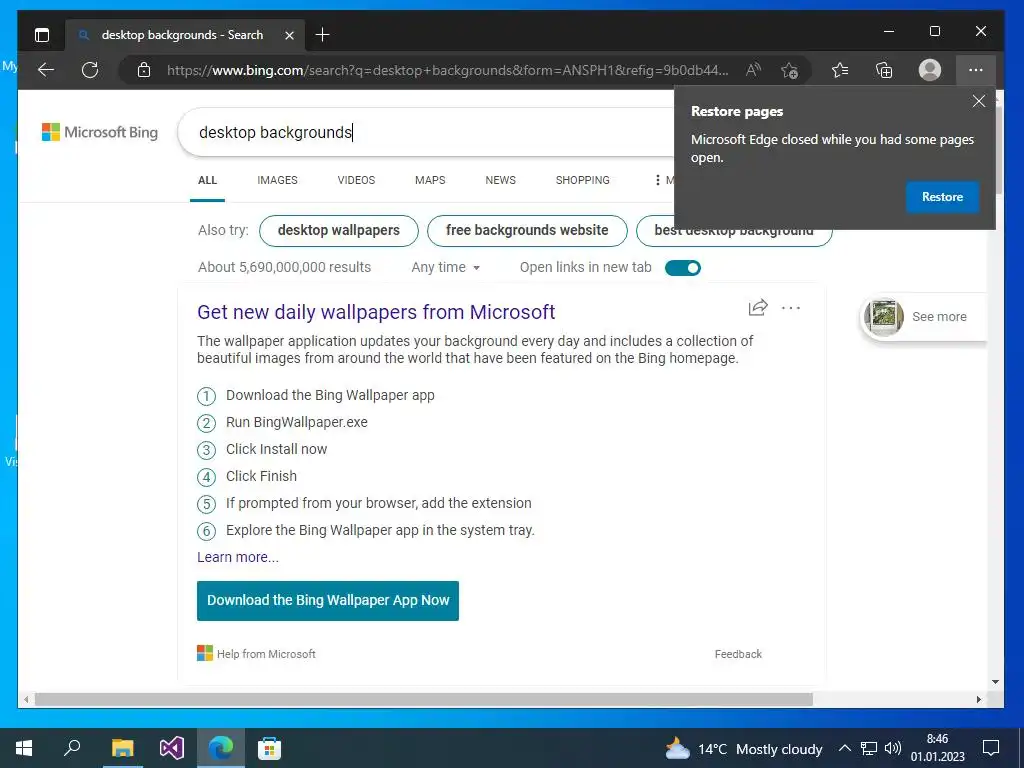Screen dimensions: 1024x768
Task: Reload the page with refresh icon
Action: pyautogui.click(x=90, y=70)
